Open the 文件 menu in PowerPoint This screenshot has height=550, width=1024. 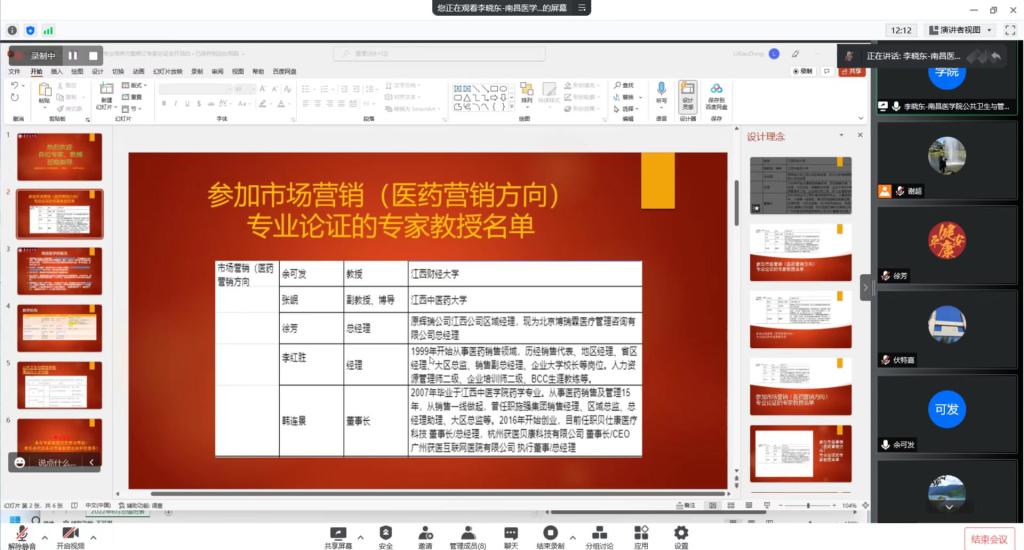tap(14, 72)
